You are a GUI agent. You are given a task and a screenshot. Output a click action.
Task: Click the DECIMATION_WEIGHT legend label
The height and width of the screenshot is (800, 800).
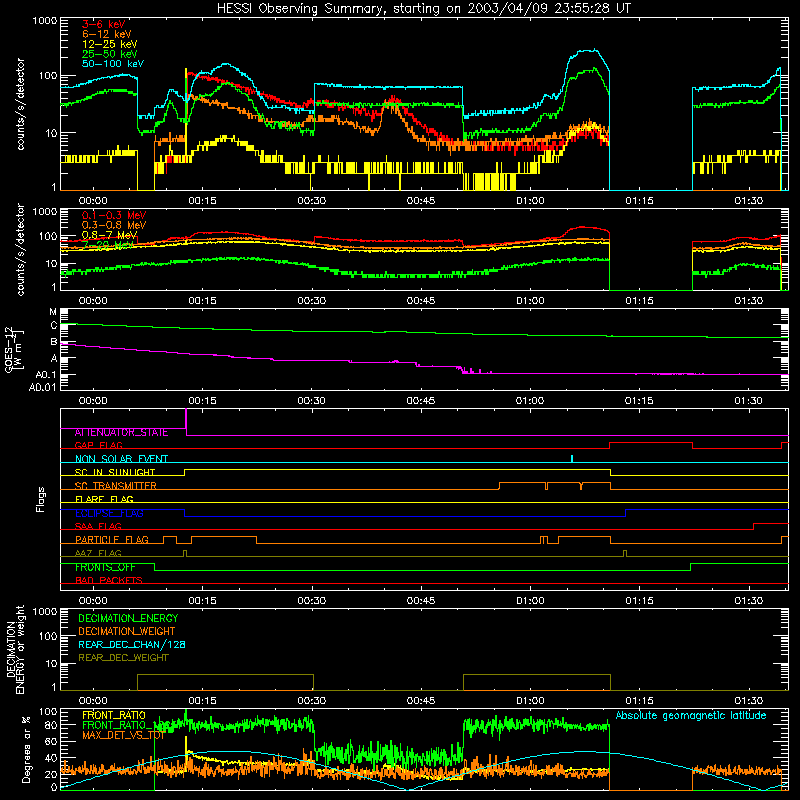[127, 631]
